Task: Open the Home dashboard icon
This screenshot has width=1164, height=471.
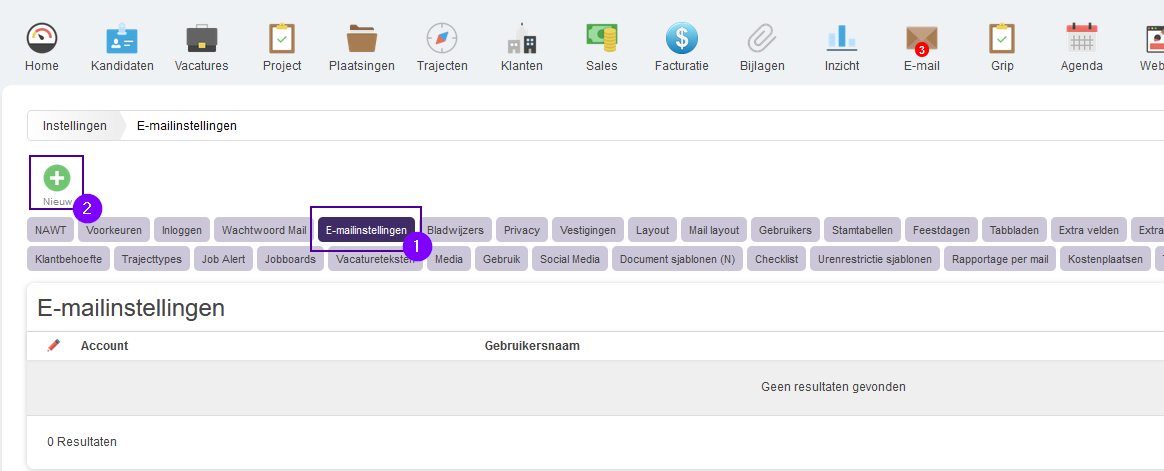Action: click(42, 39)
